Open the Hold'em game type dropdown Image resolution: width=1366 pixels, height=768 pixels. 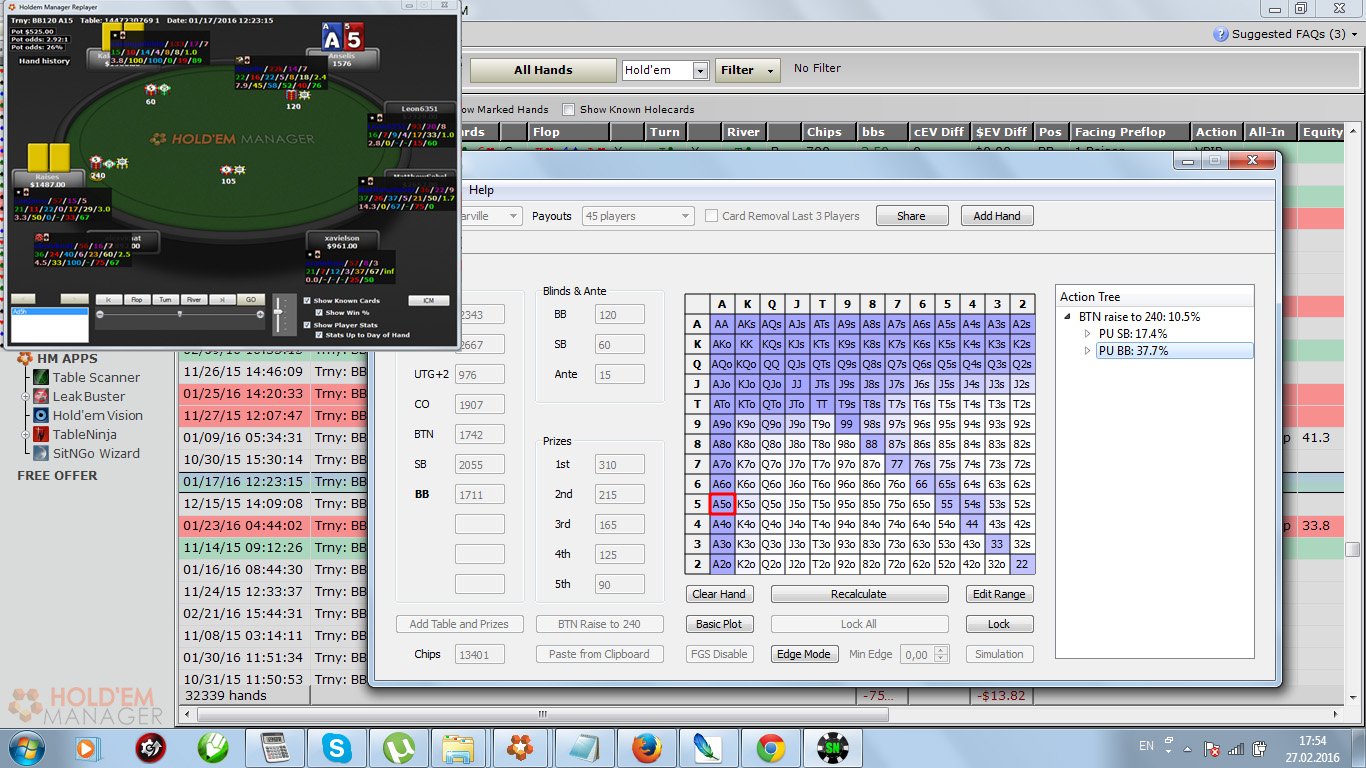[665, 70]
